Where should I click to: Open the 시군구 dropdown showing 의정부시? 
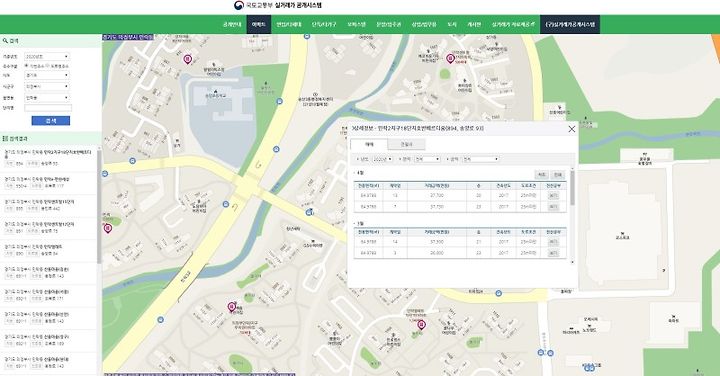(x=47, y=86)
